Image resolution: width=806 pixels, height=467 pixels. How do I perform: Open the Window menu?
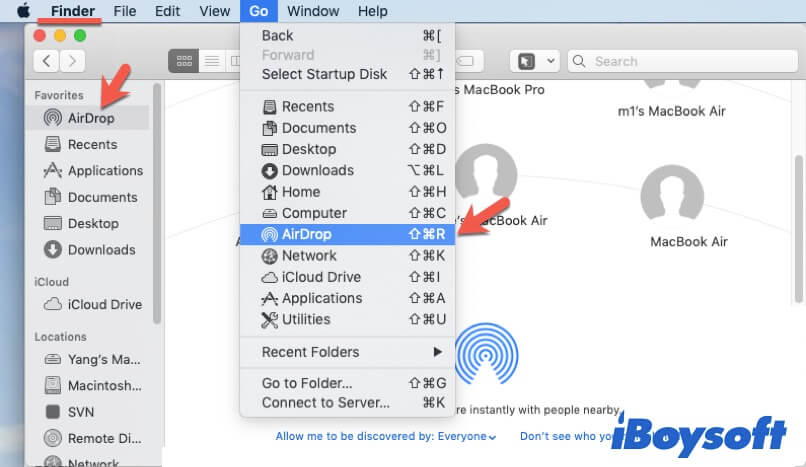313,11
